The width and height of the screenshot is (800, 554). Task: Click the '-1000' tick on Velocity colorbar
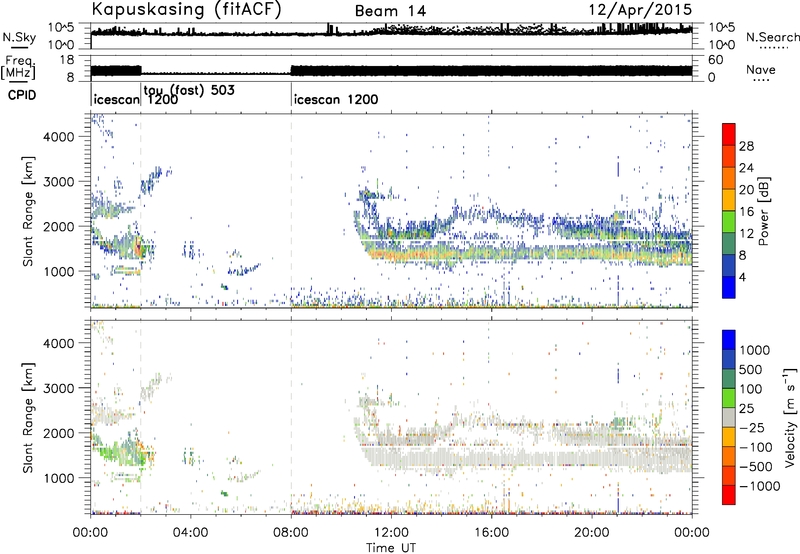point(759,486)
